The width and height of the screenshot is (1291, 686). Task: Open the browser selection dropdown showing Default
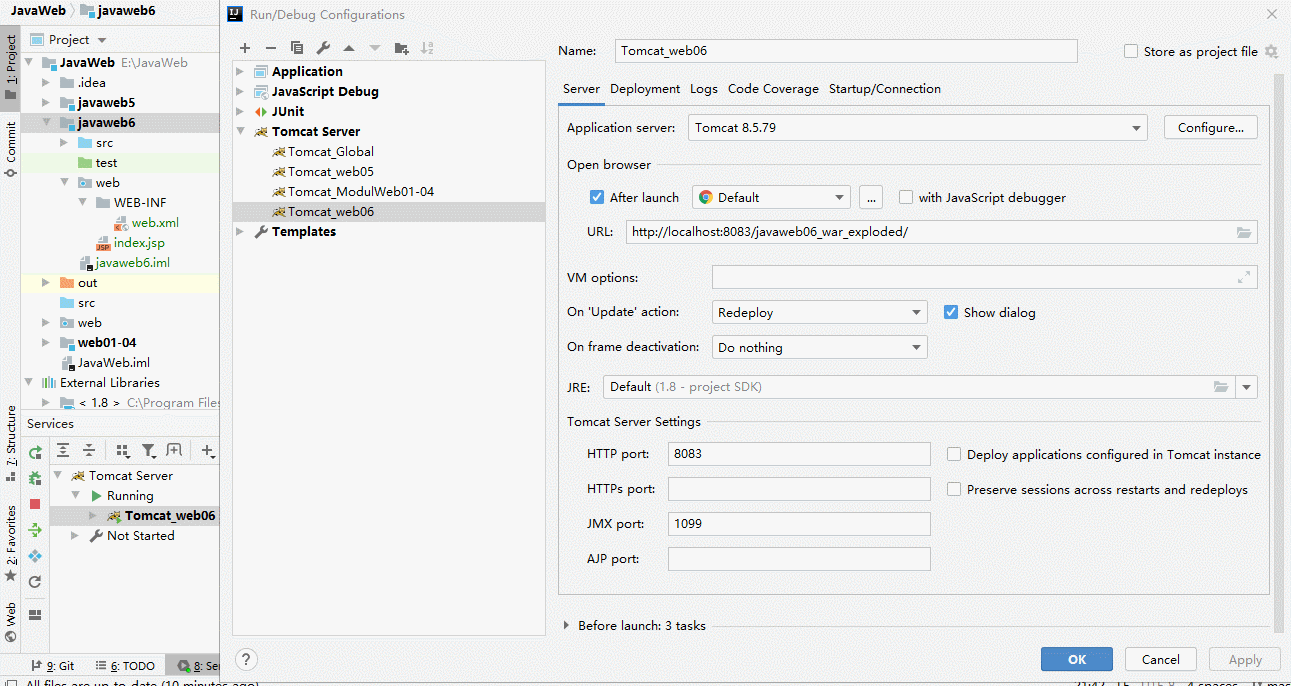pos(771,197)
